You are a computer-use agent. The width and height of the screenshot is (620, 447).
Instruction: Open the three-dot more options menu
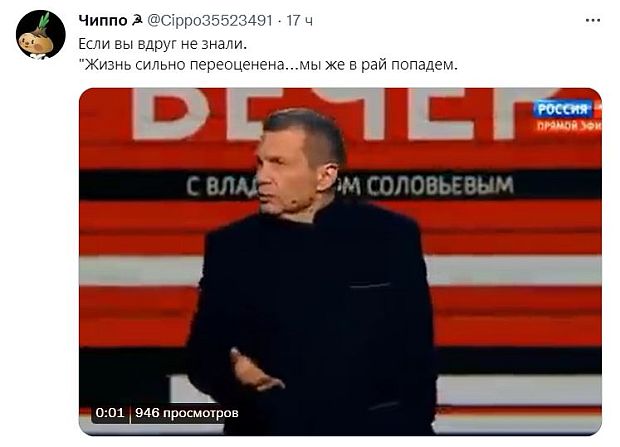[x=592, y=21]
